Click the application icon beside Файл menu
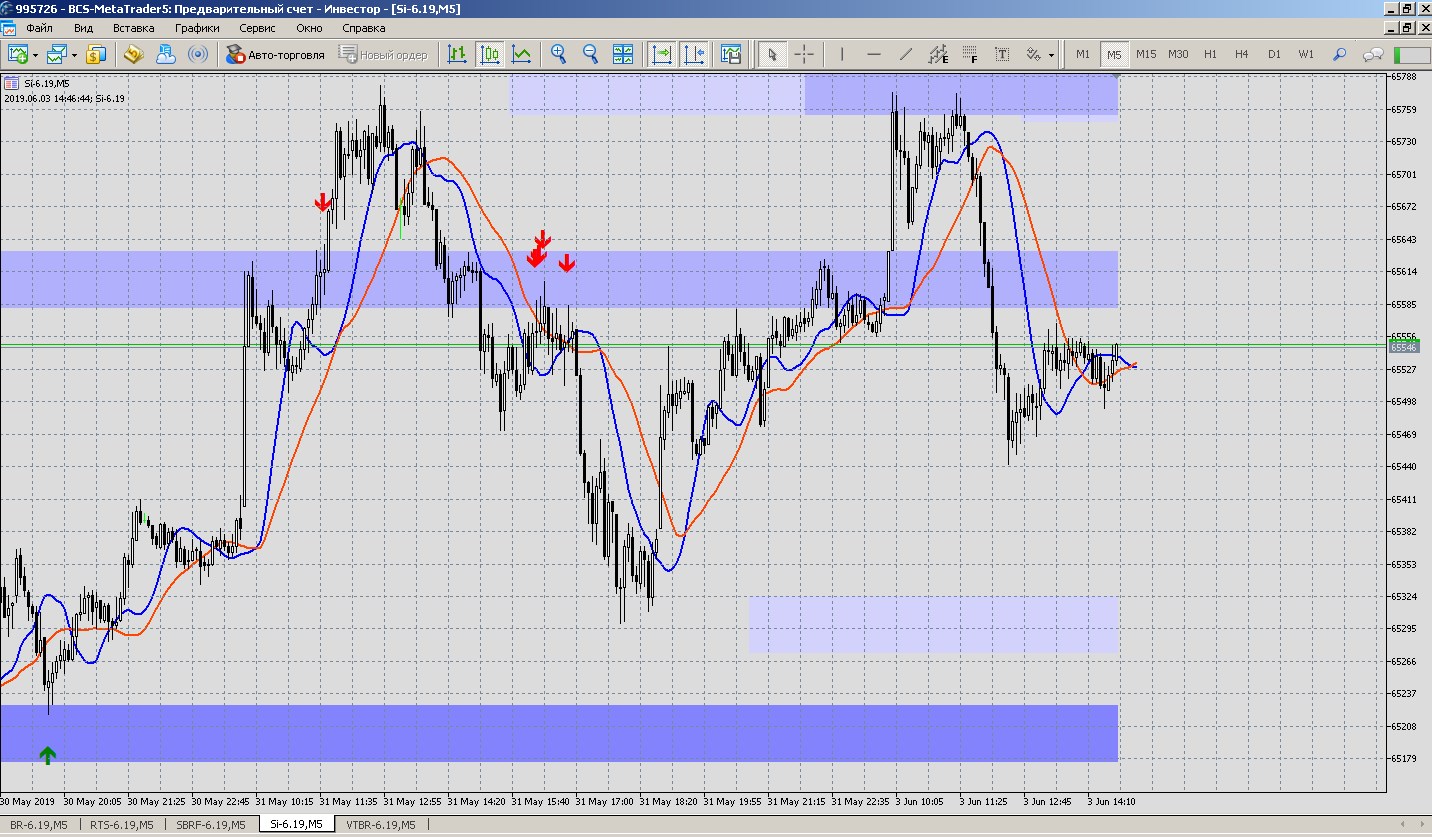The height and width of the screenshot is (837, 1432). click(9, 28)
